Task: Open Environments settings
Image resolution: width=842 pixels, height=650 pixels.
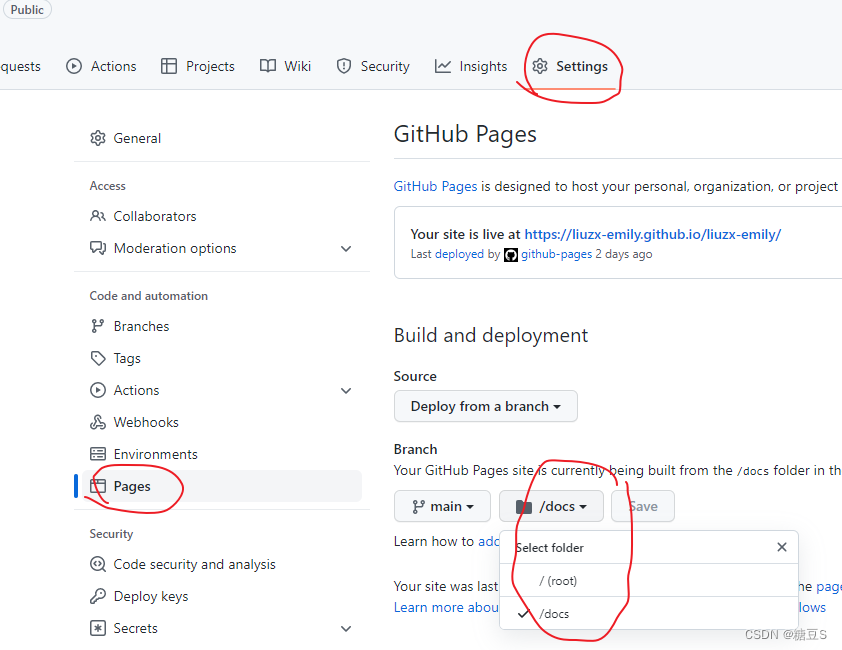Action: pyautogui.click(x=222, y=454)
